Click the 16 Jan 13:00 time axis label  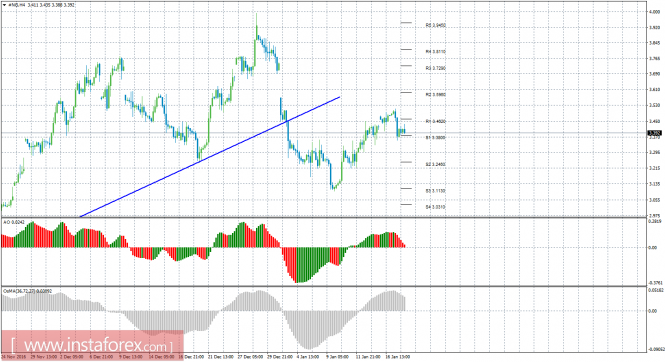[398, 357]
